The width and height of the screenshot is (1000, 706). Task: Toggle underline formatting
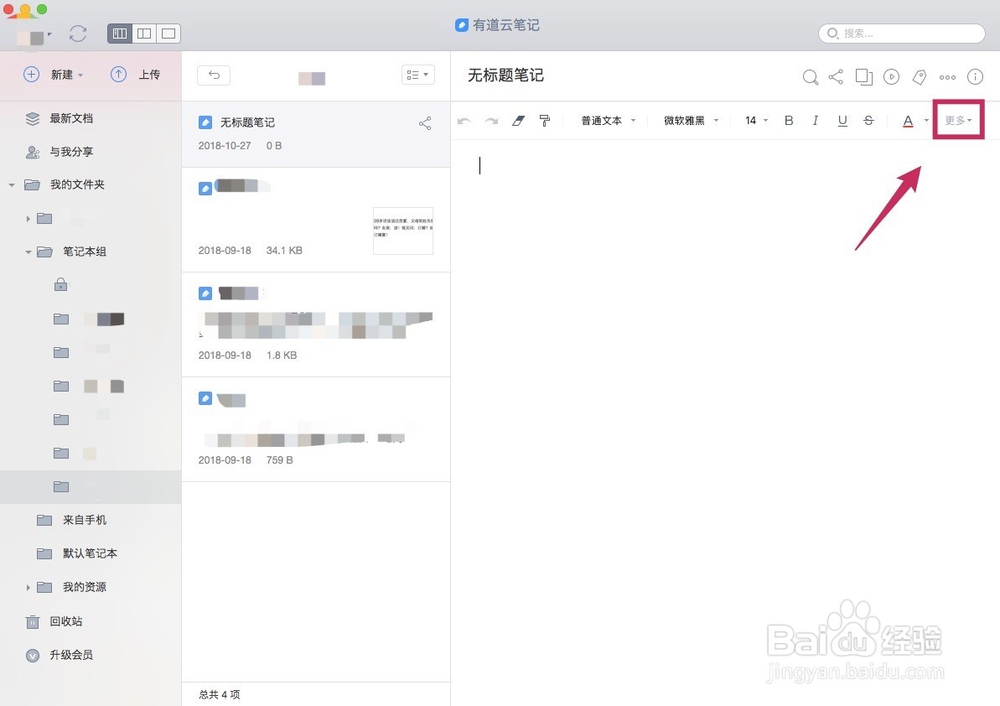pyautogui.click(x=843, y=120)
